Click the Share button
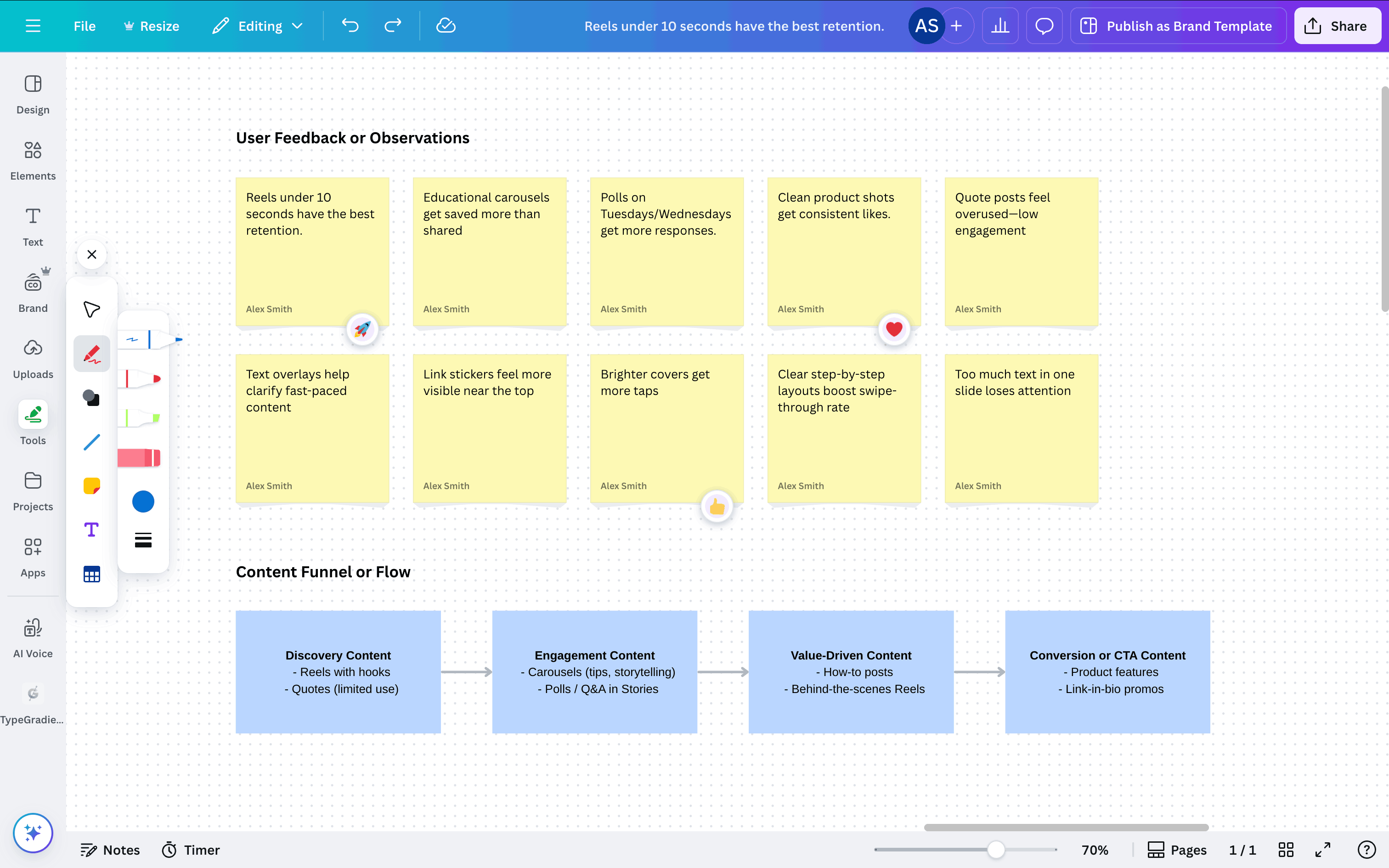 1337,26
